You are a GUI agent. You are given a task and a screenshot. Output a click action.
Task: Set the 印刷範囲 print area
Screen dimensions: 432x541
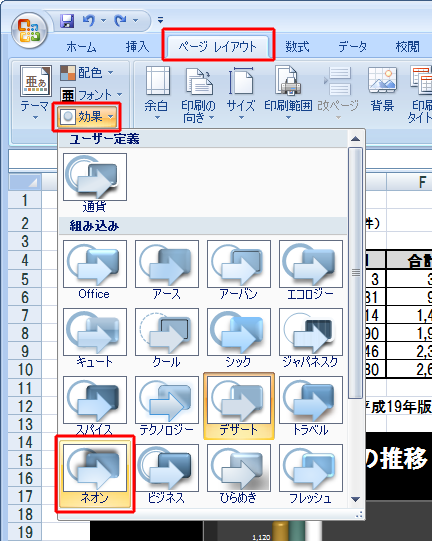[x=288, y=93]
